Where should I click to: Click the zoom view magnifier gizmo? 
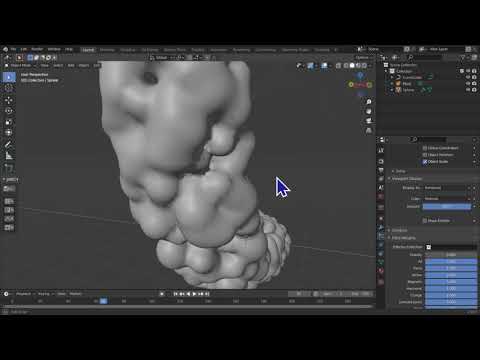tap(369, 102)
